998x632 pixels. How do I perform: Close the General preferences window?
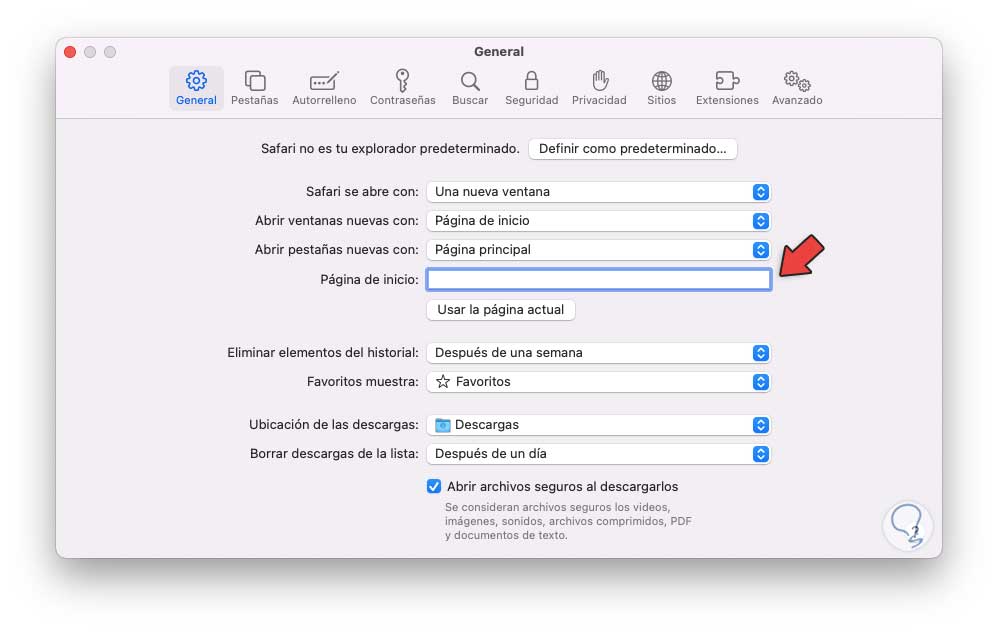70,52
